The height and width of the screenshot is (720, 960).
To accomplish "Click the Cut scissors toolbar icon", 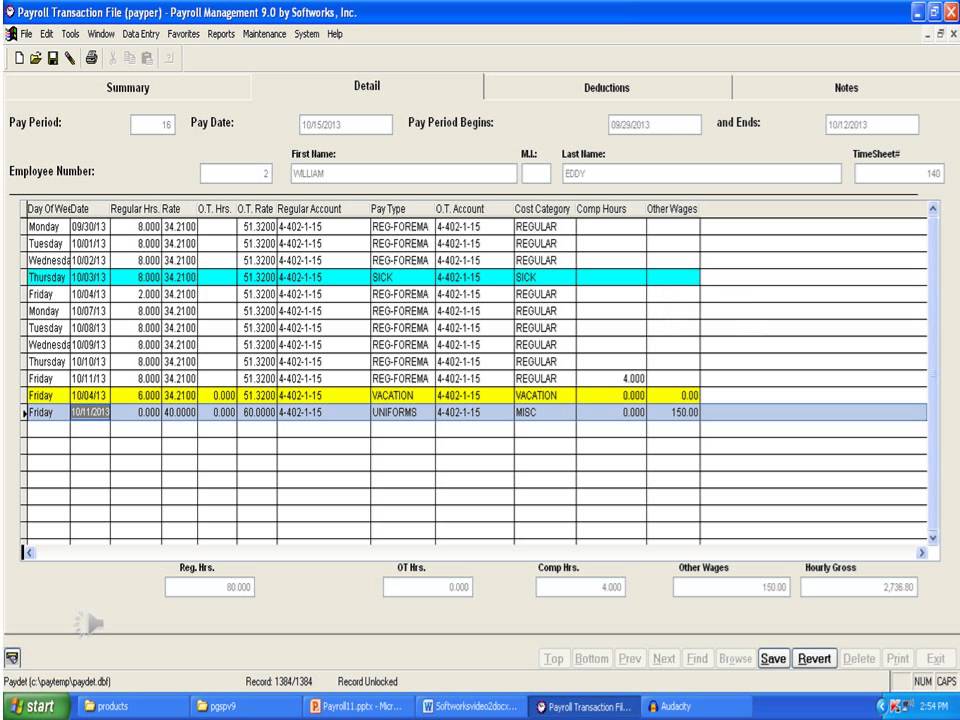I will [x=113, y=58].
